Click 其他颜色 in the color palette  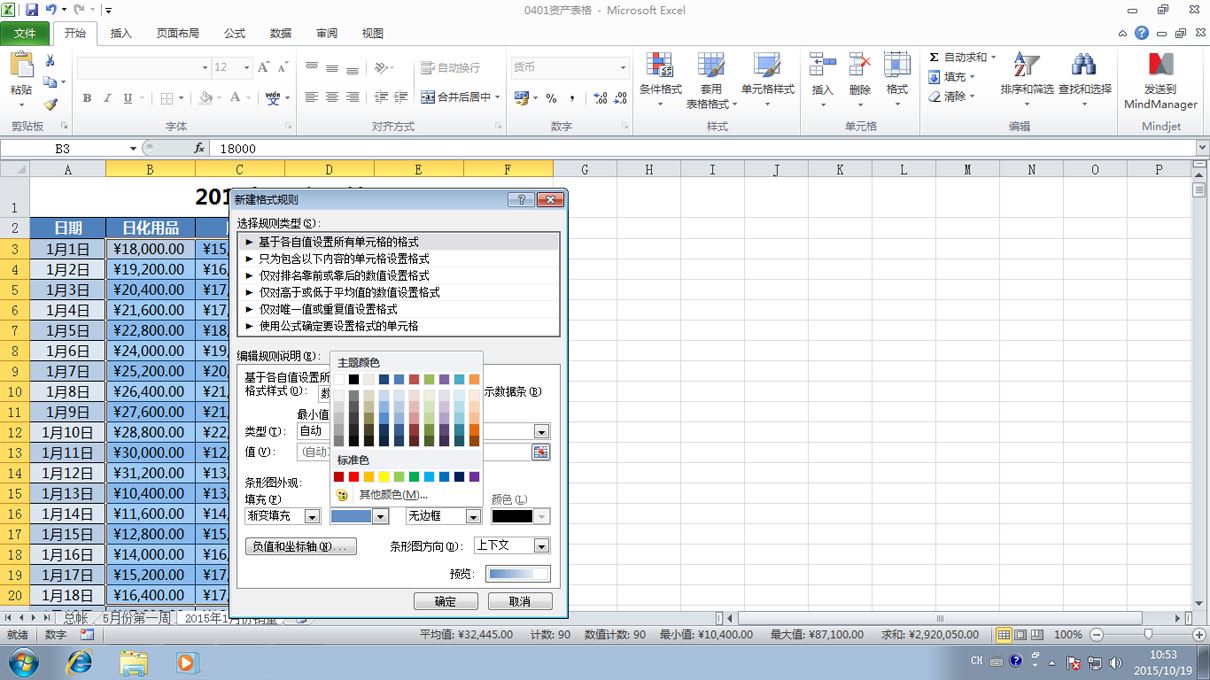[393, 495]
